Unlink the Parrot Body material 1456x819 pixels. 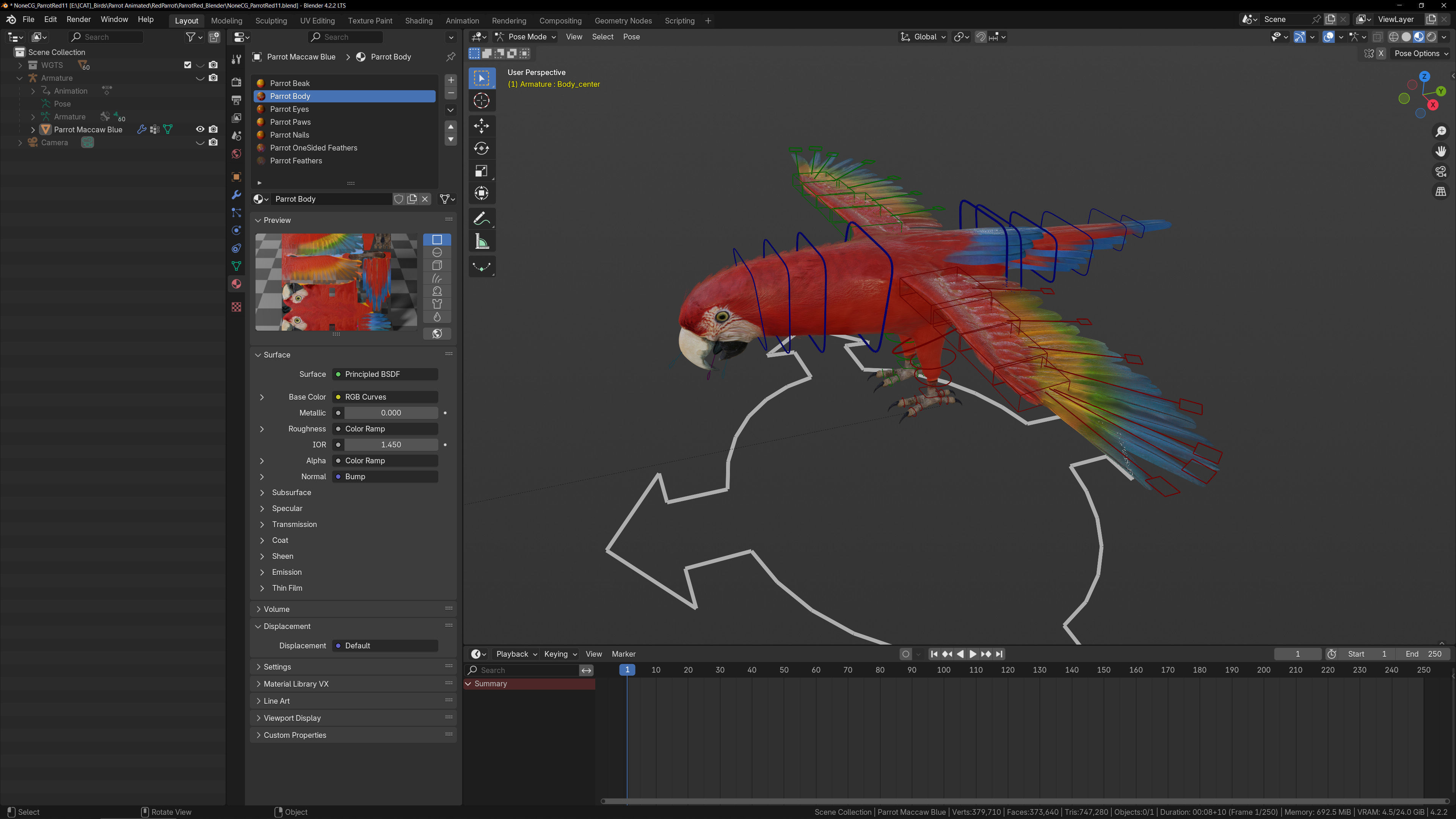coord(425,199)
